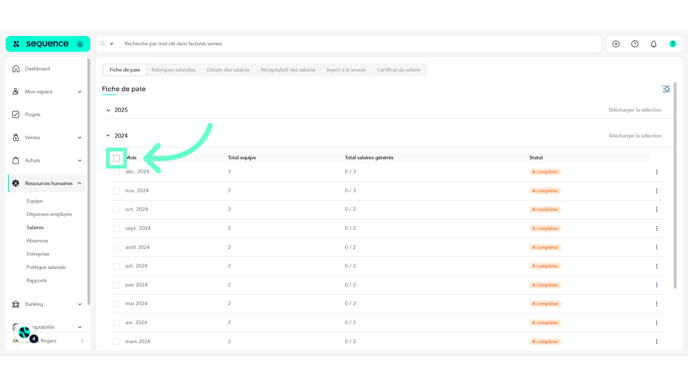
Task: Open the search filter dropdown arrow
Action: 111,44
